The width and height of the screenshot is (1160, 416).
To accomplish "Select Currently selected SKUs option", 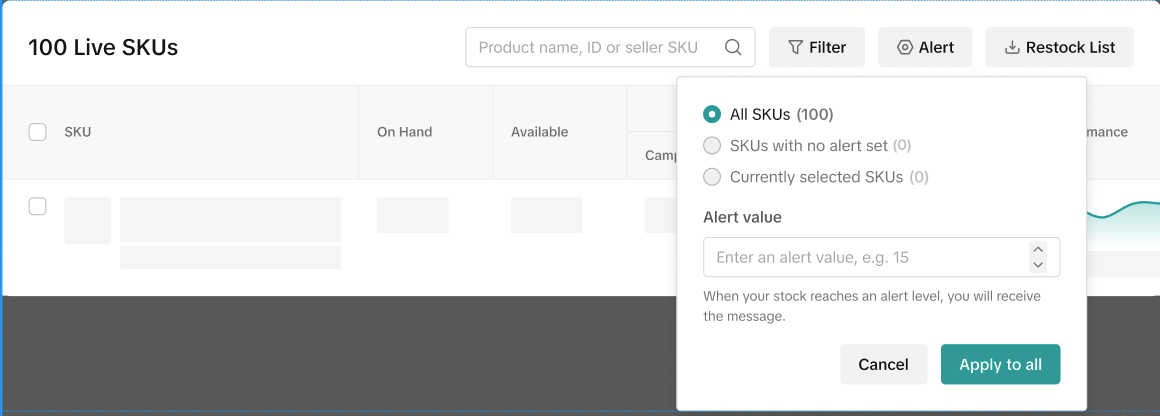I will [712, 177].
